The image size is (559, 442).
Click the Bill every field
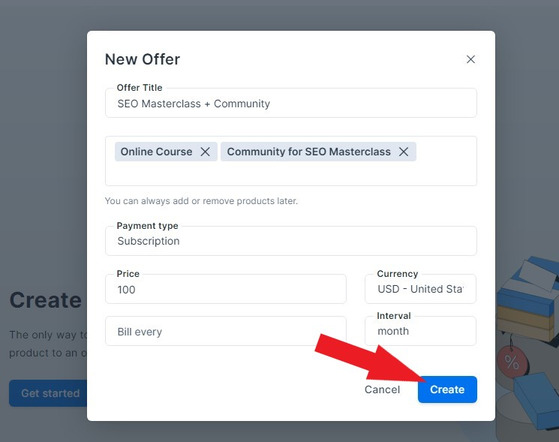[226, 331]
